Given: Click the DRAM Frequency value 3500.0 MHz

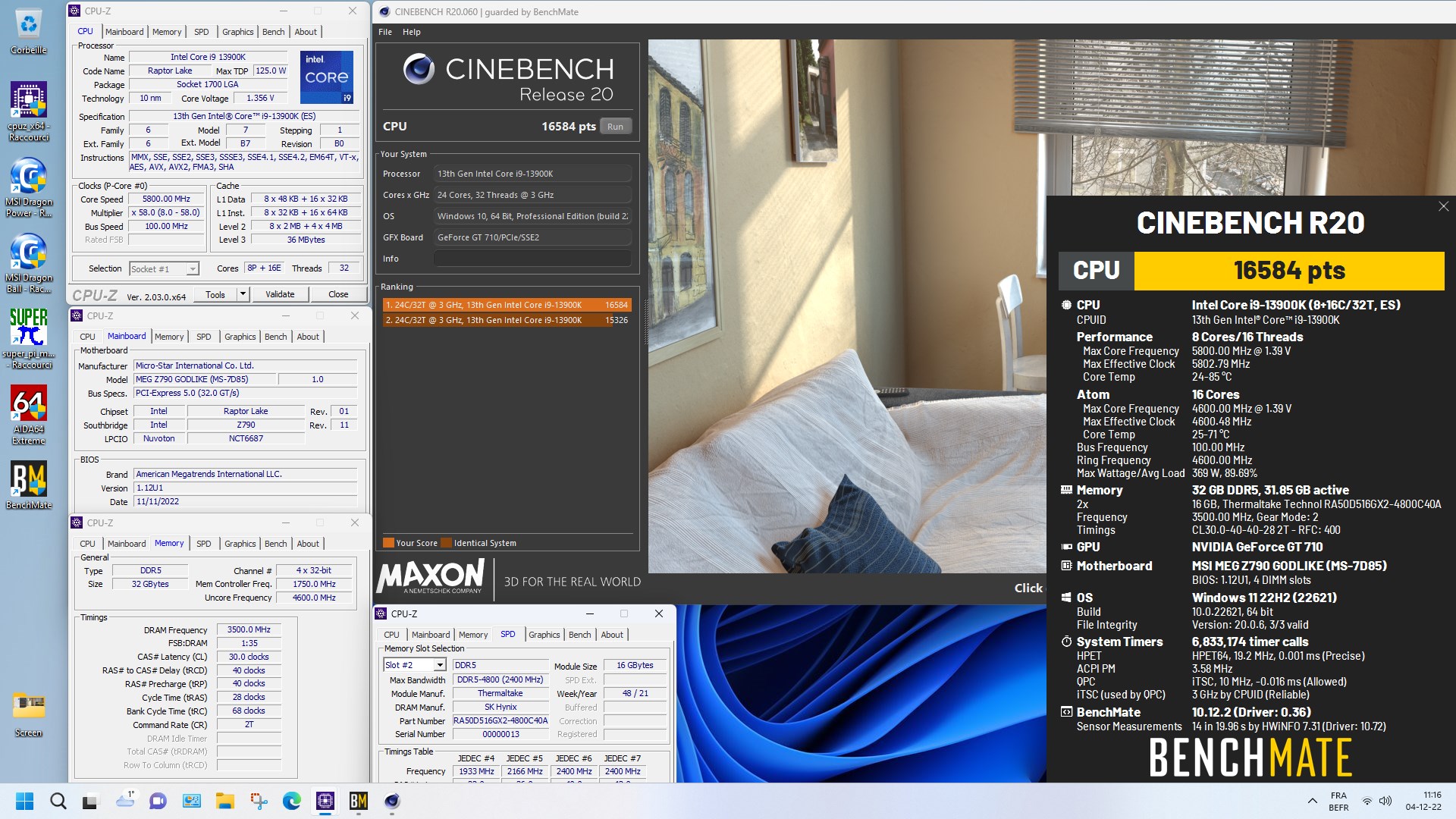Looking at the screenshot, I should (249, 629).
